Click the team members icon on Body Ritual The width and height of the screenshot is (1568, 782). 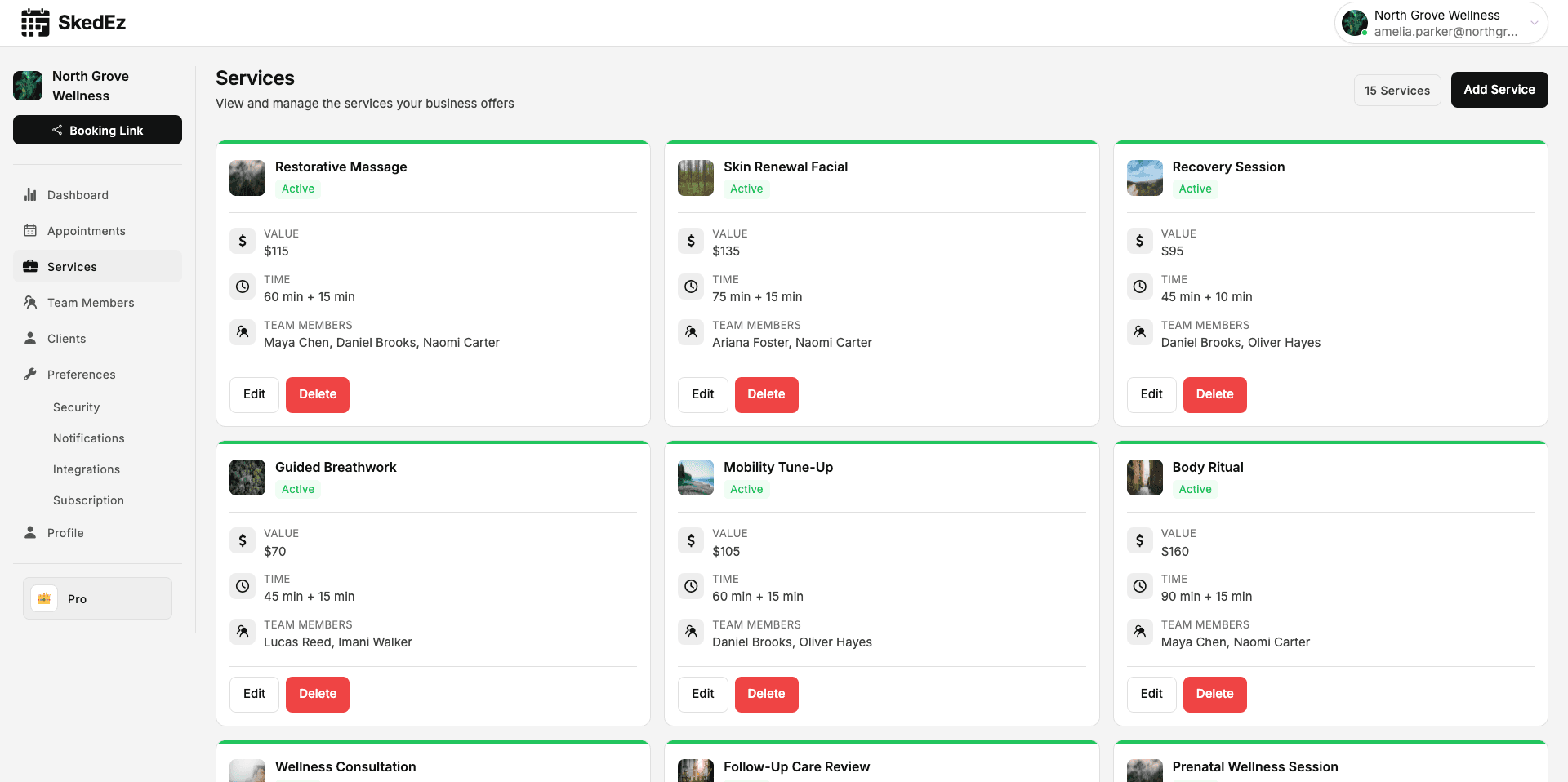(1140, 632)
